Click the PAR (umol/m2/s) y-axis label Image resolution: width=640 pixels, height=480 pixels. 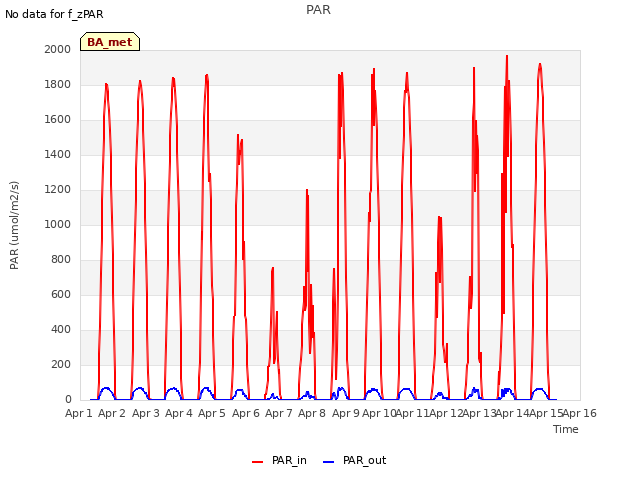click(14, 225)
